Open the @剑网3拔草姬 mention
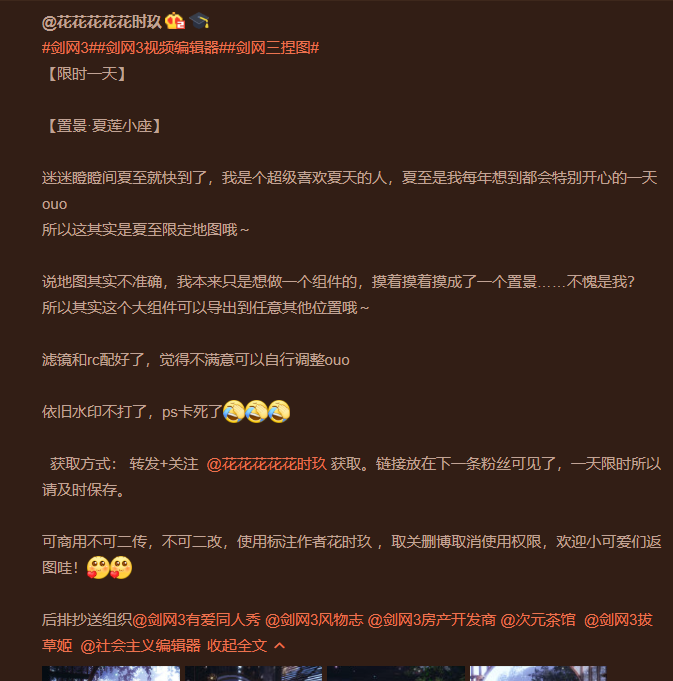The image size is (673, 681). point(618,620)
